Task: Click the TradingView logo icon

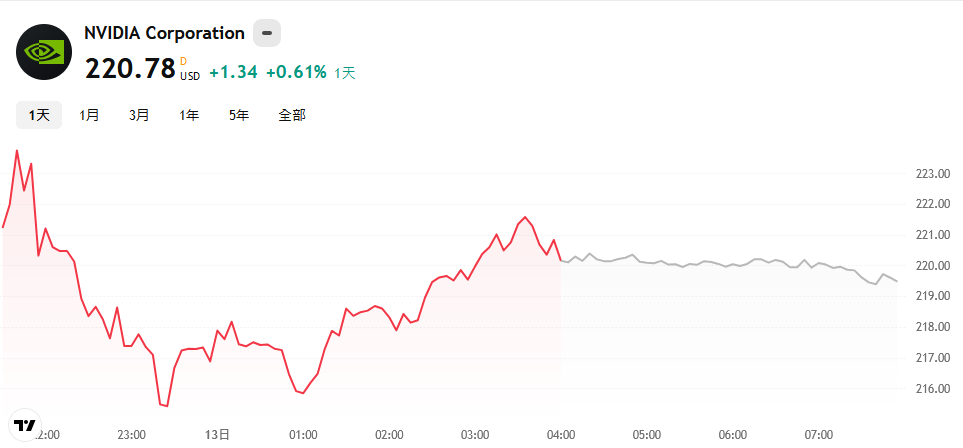Action: [x=25, y=425]
